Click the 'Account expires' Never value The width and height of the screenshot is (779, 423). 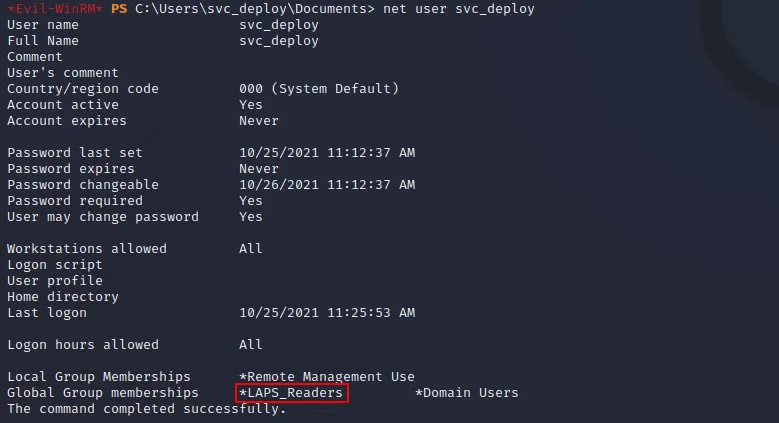click(x=258, y=121)
